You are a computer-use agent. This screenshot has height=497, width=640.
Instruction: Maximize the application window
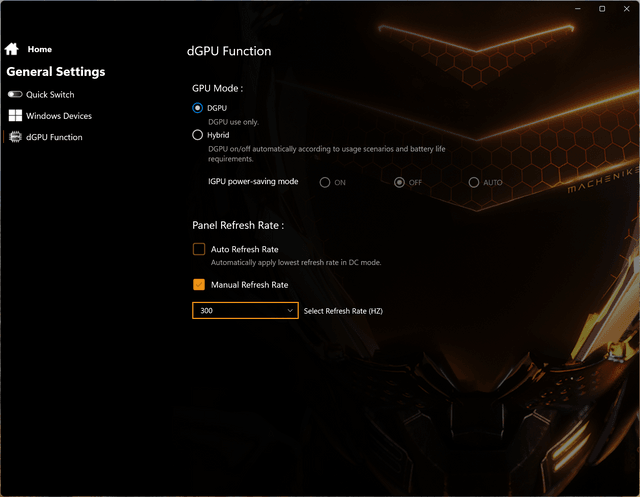coord(602,9)
